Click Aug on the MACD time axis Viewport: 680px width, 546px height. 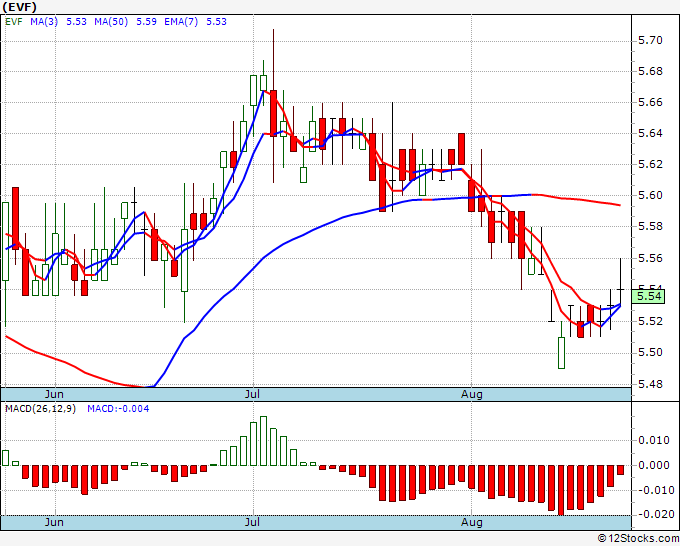click(x=472, y=522)
